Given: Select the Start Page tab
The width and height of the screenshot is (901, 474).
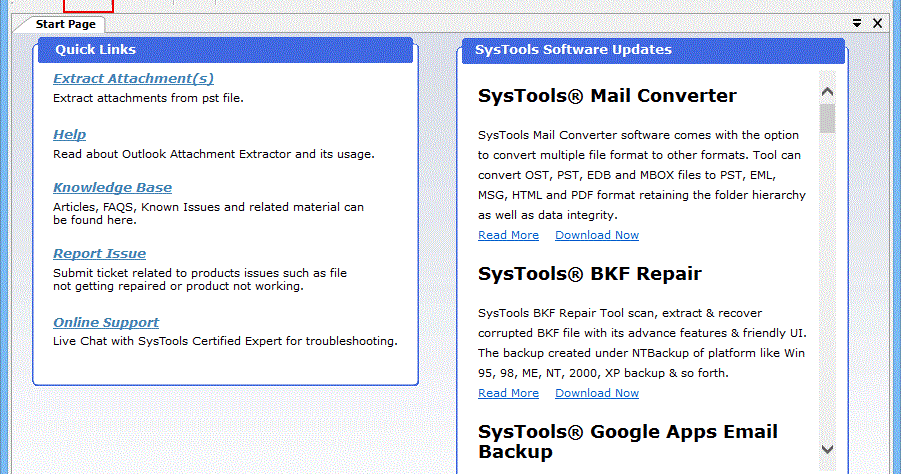Looking at the screenshot, I should click(x=65, y=24).
